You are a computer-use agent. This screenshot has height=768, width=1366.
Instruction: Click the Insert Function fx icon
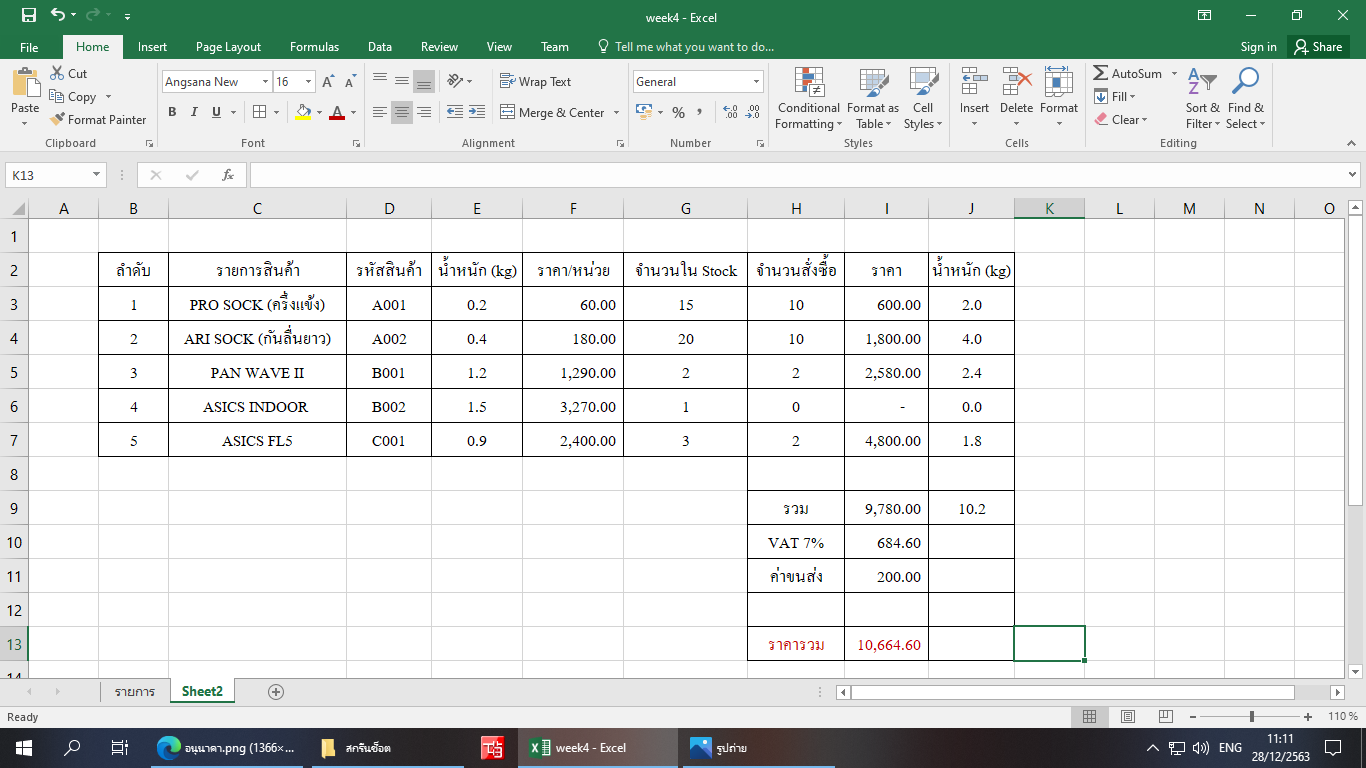228,175
